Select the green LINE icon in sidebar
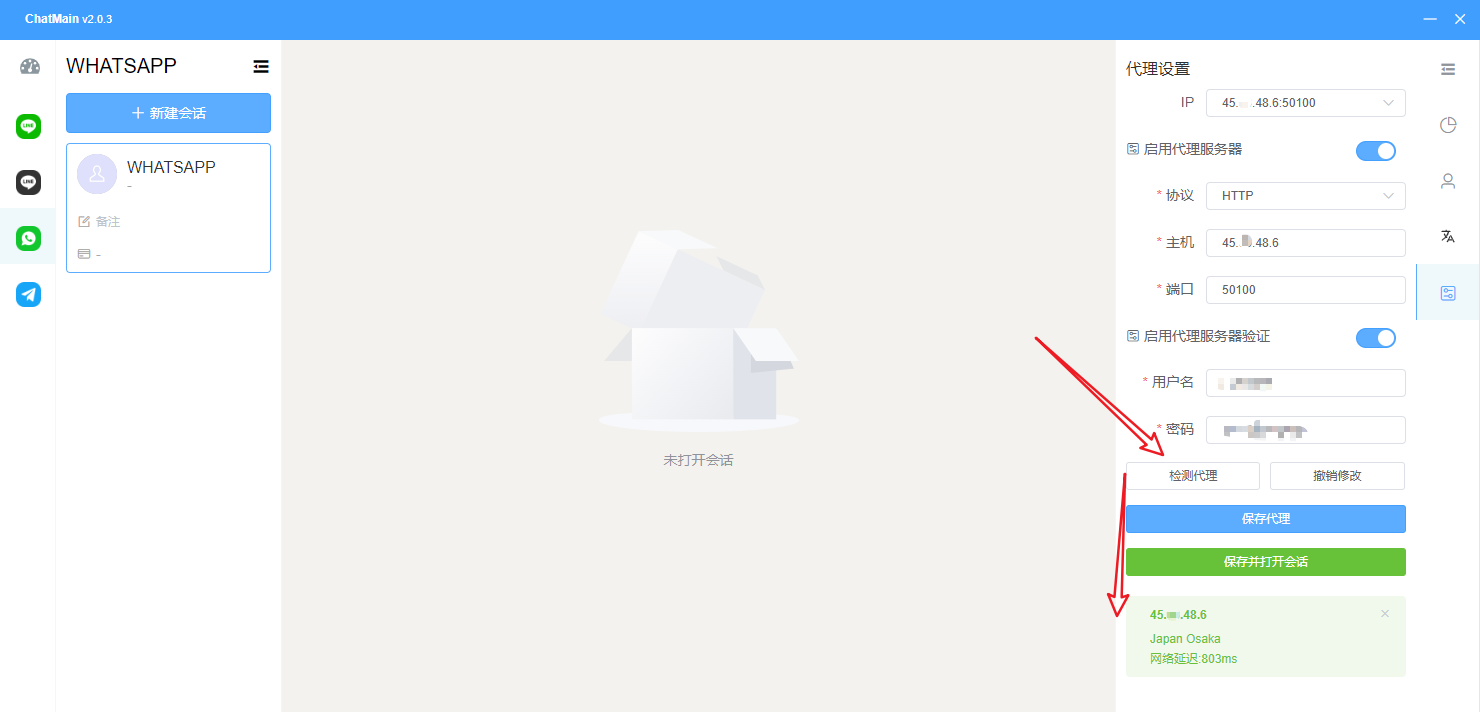The height and width of the screenshot is (712, 1480). [28, 126]
